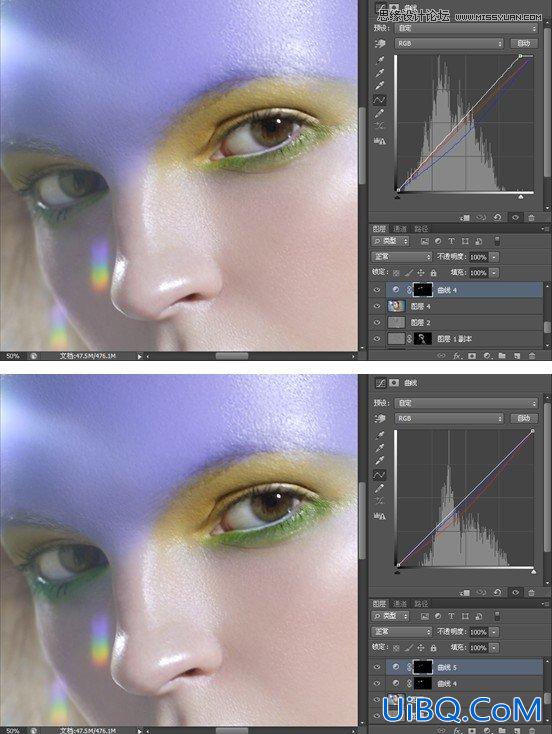Viewport: 552px width, 734px height.
Task: Click Curves icon in bottom Properties panel header
Action: tap(380, 383)
